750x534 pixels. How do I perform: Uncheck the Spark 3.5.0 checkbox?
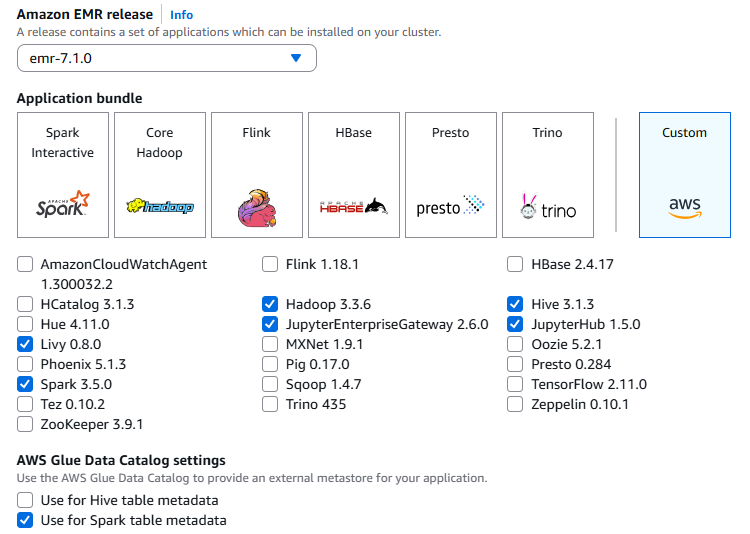[25, 384]
